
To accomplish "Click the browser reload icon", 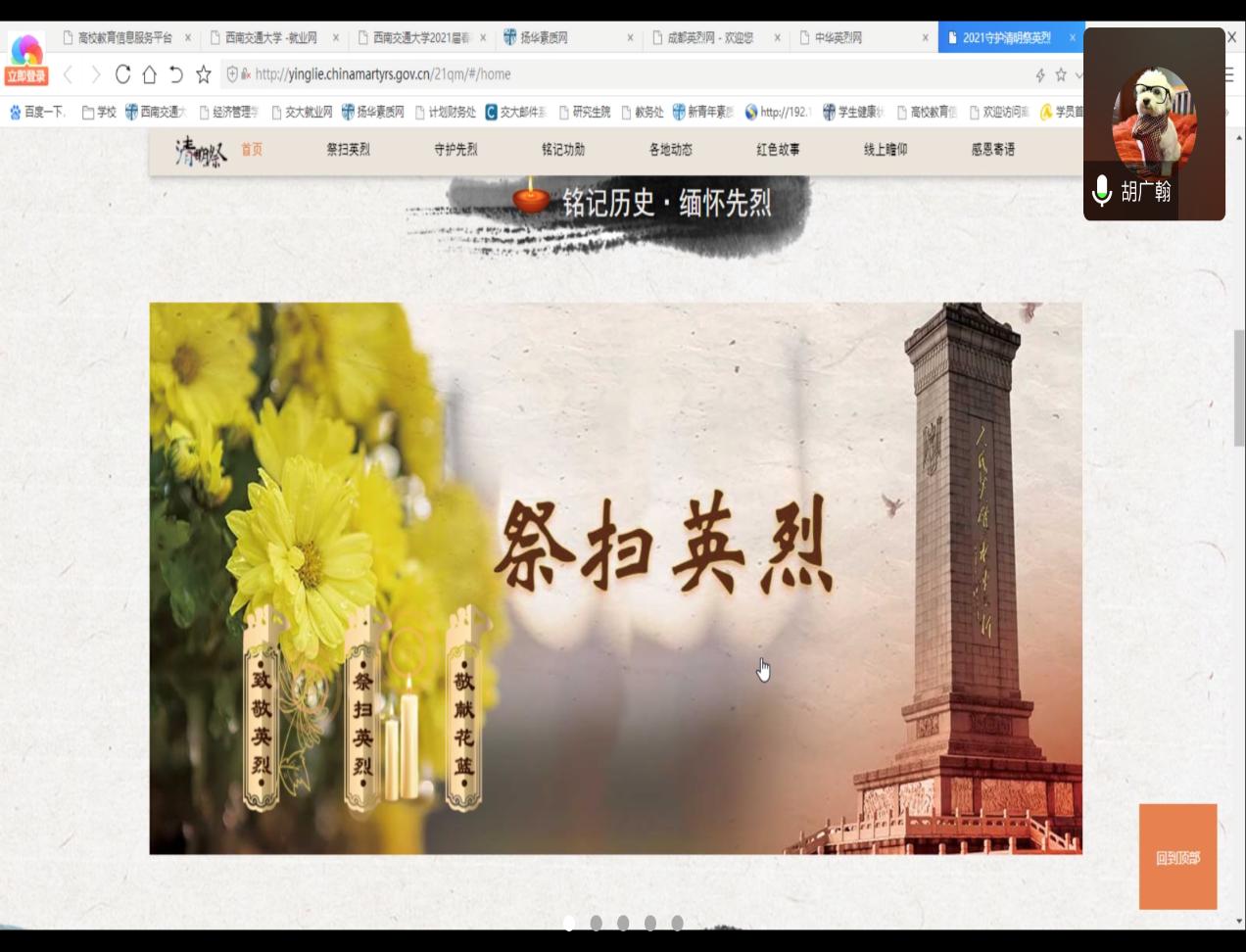I will tap(122, 74).
